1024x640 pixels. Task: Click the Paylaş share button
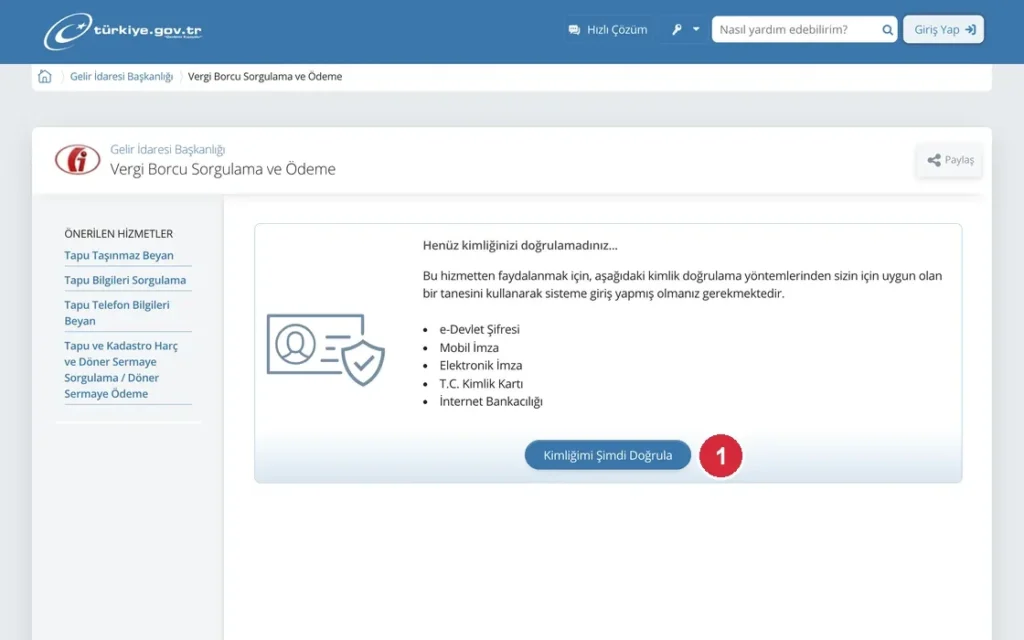pyautogui.click(x=950, y=160)
